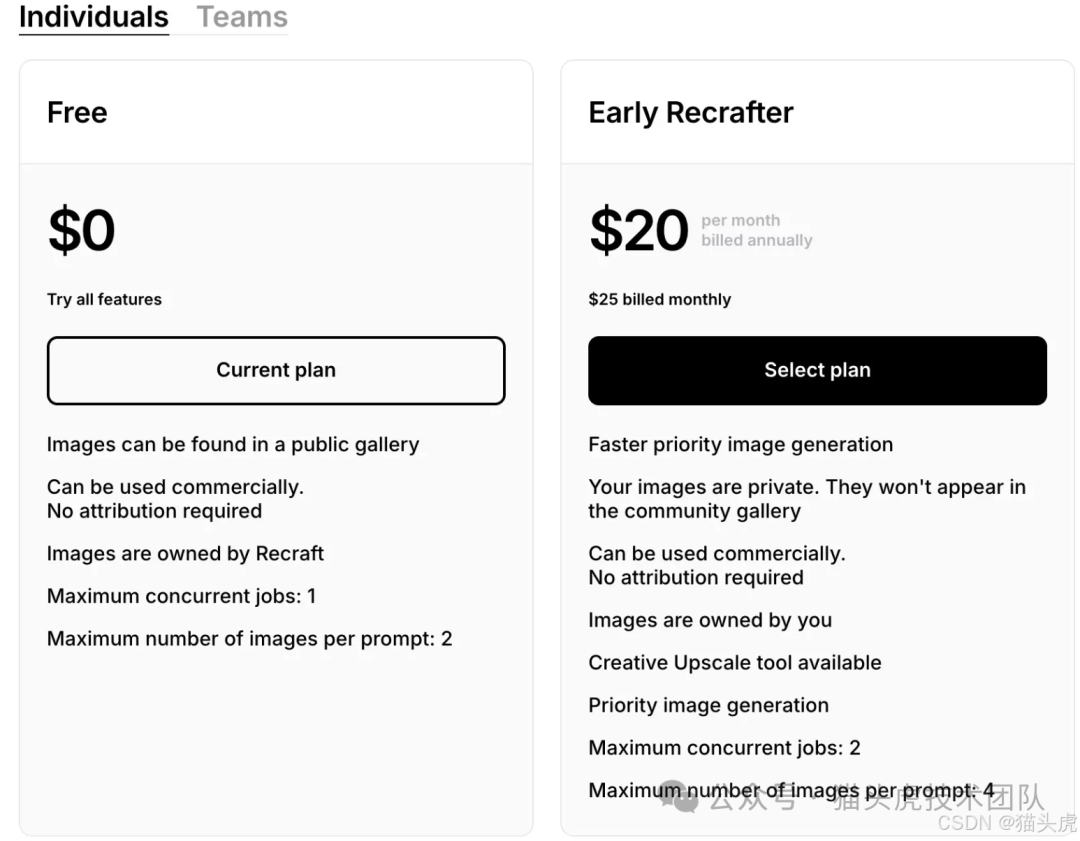This screenshot has width=1080, height=841.
Task: Click 'Images are owned by Recraft' line
Action: [x=185, y=553]
